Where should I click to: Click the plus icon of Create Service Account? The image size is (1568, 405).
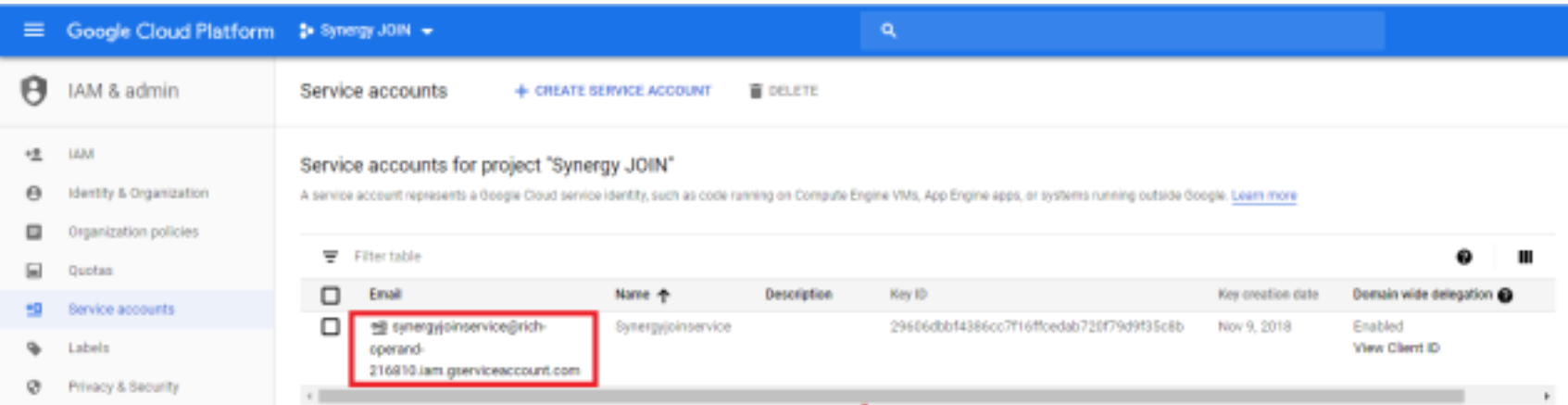click(x=521, y=91)
